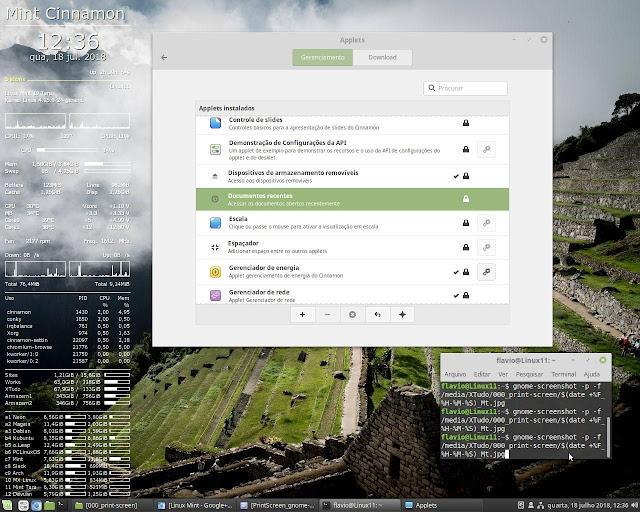Open the Terminal menu in terminal window
Image resolution: width=640 pixels, height=512 pixels.
[564, 374]
